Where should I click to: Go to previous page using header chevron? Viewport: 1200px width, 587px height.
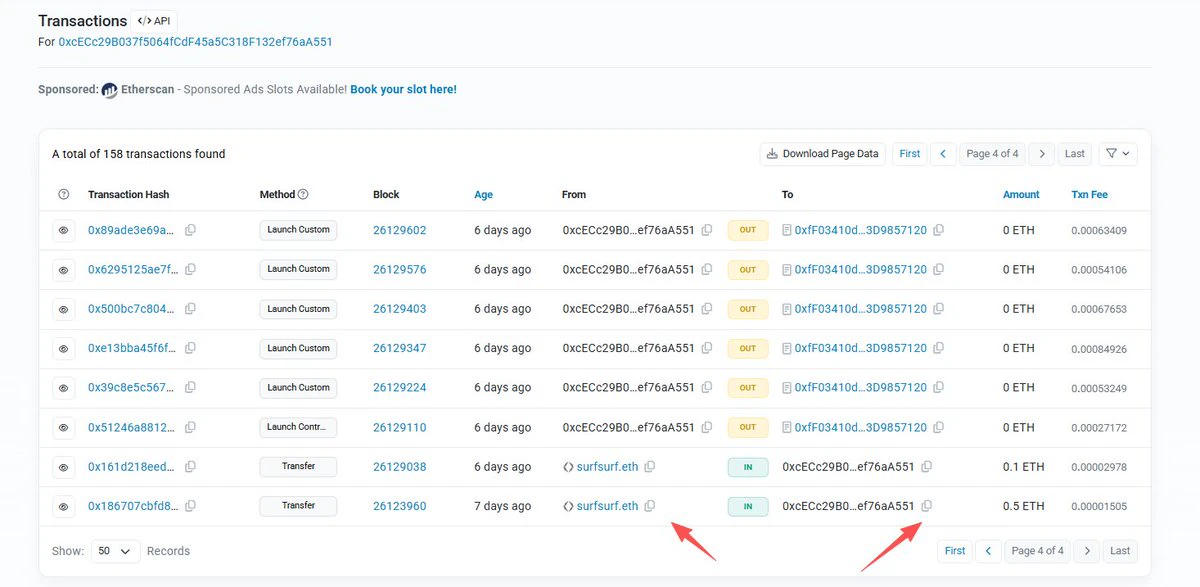pyautogui.click(x=943, y=154)
